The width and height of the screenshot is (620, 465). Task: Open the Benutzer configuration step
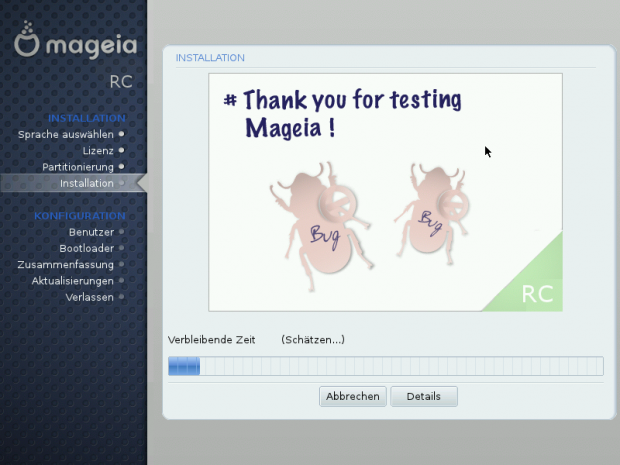[x=91, y=232]
